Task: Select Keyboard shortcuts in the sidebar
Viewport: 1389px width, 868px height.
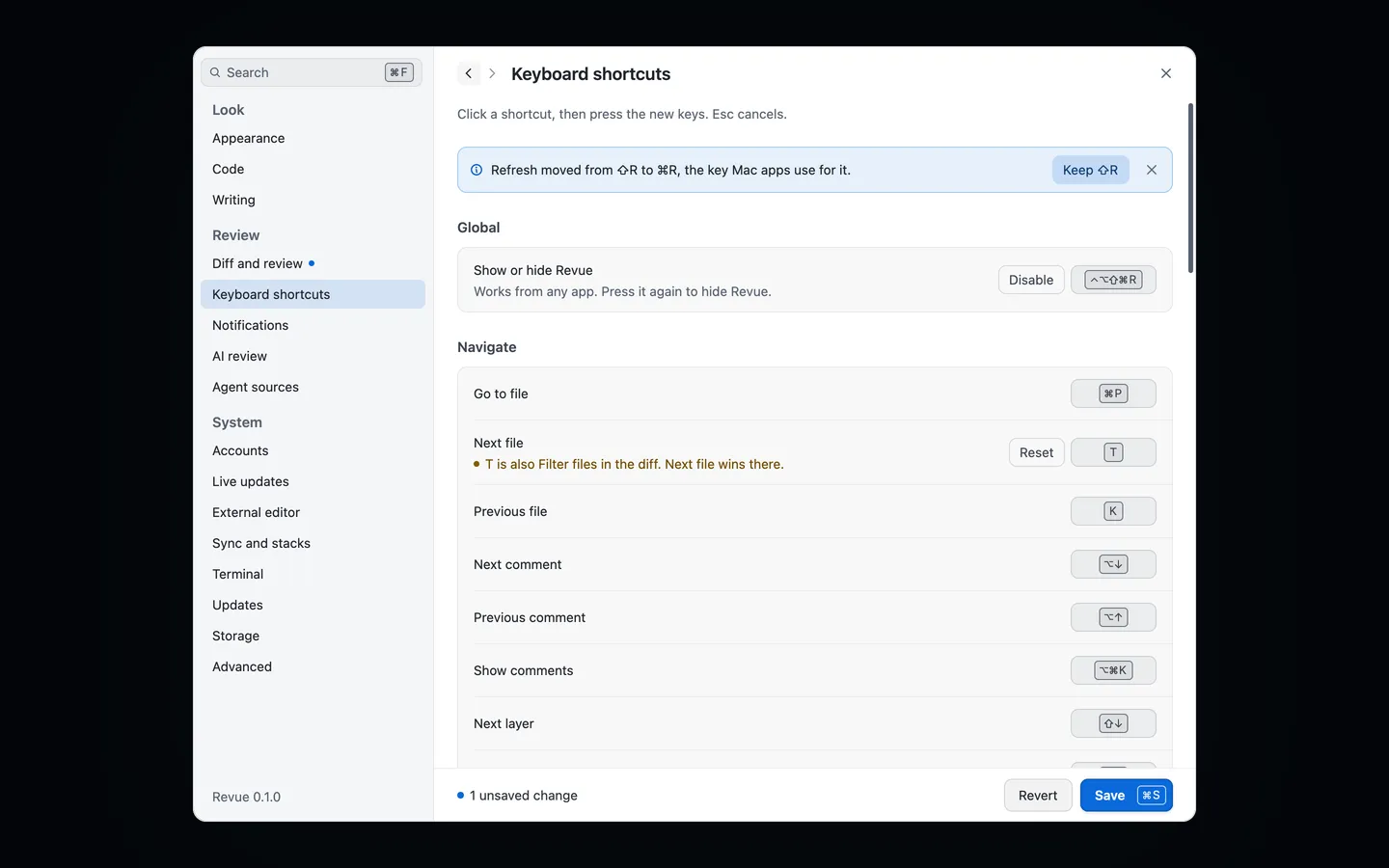Action: pos(313,294)
